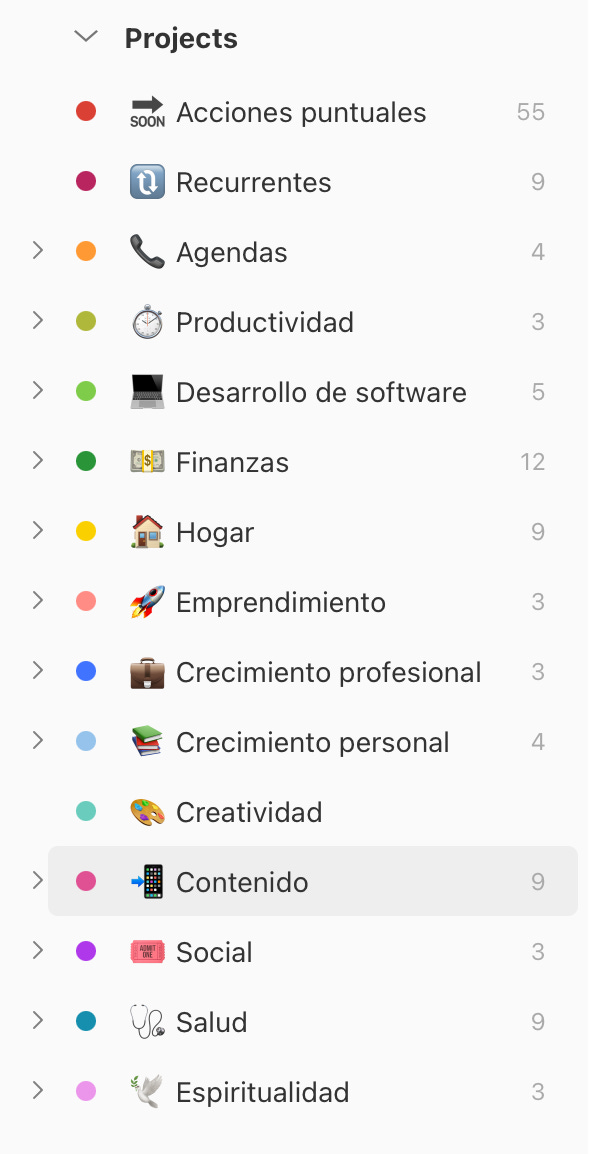Image resolution: width=594 pixels, height=1154 pixels.
Task: Select the repeat icon next to Recurrentes
Action: (x=148, y=182)
